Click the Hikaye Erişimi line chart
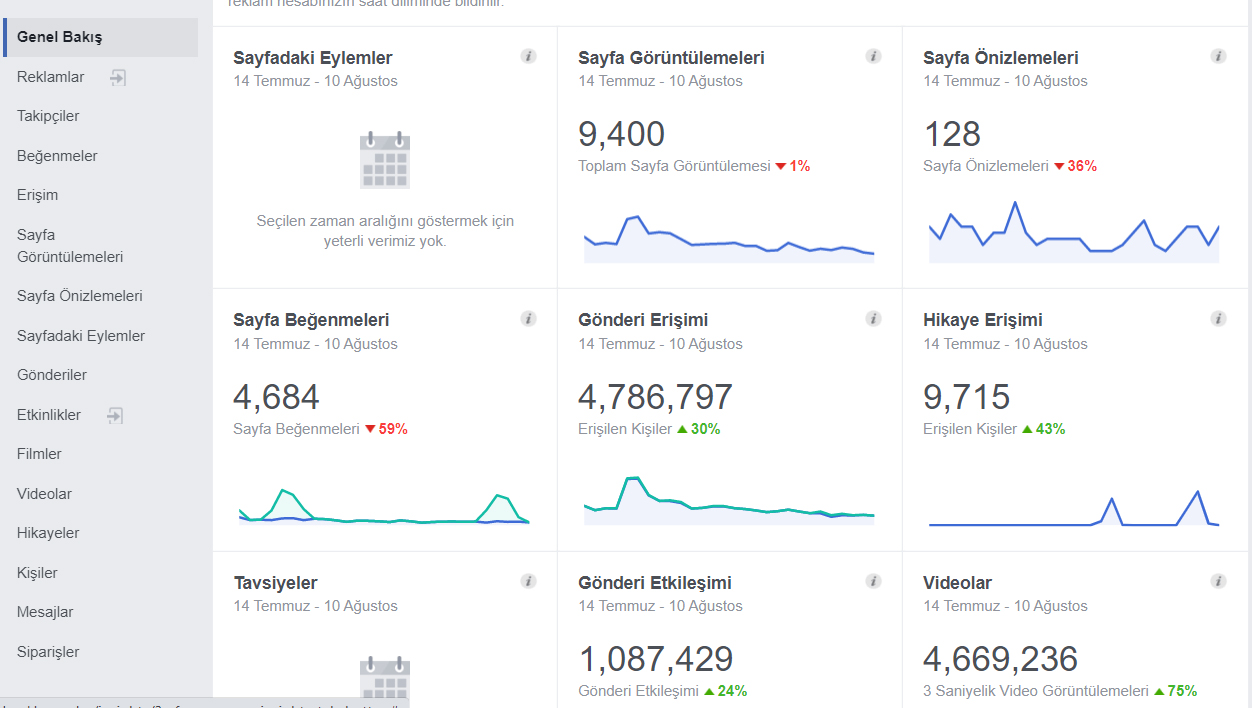This screenshot has height=708, width=1252. tap(1074, 508)
